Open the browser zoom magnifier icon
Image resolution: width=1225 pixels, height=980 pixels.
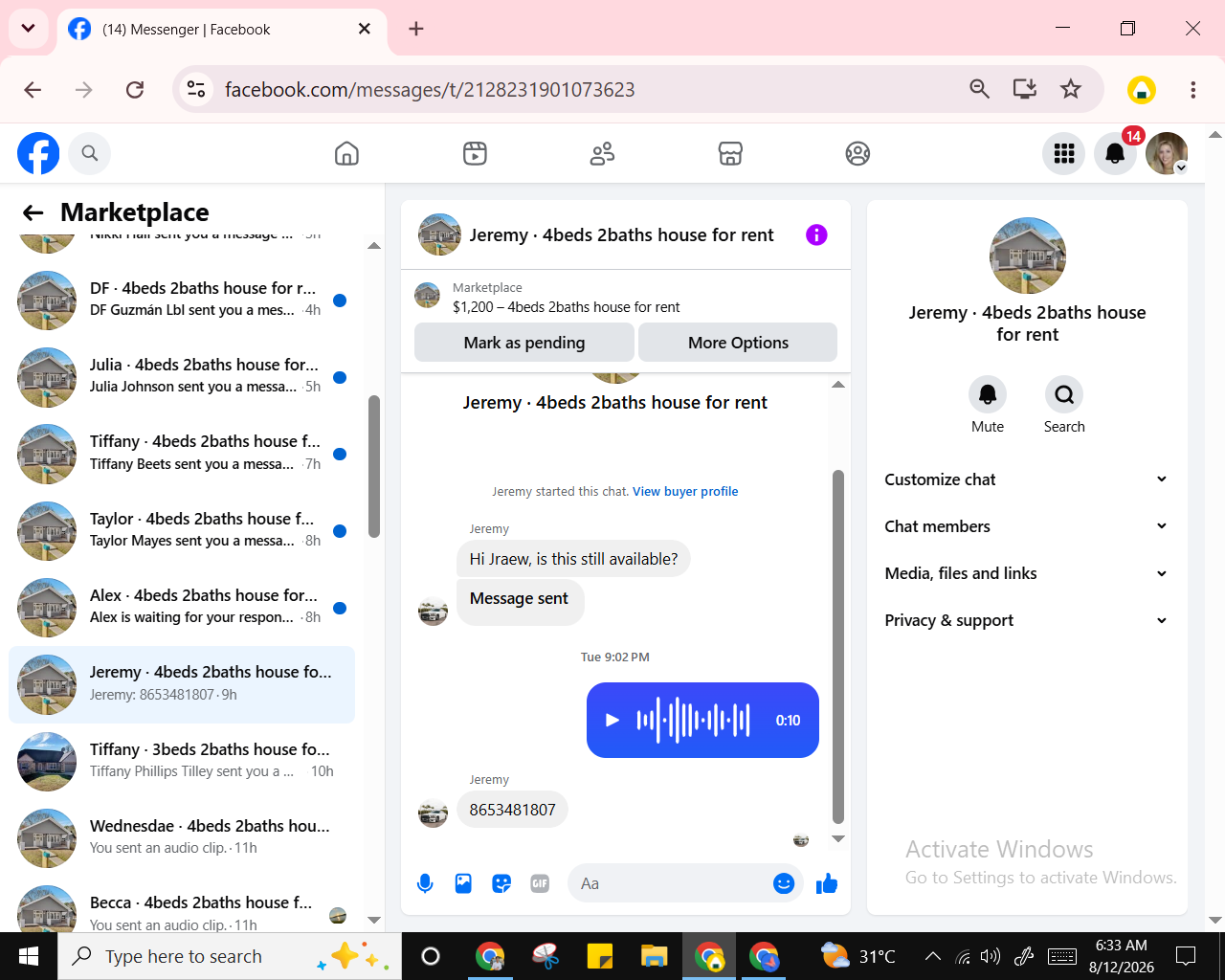[x=979, y=89]
